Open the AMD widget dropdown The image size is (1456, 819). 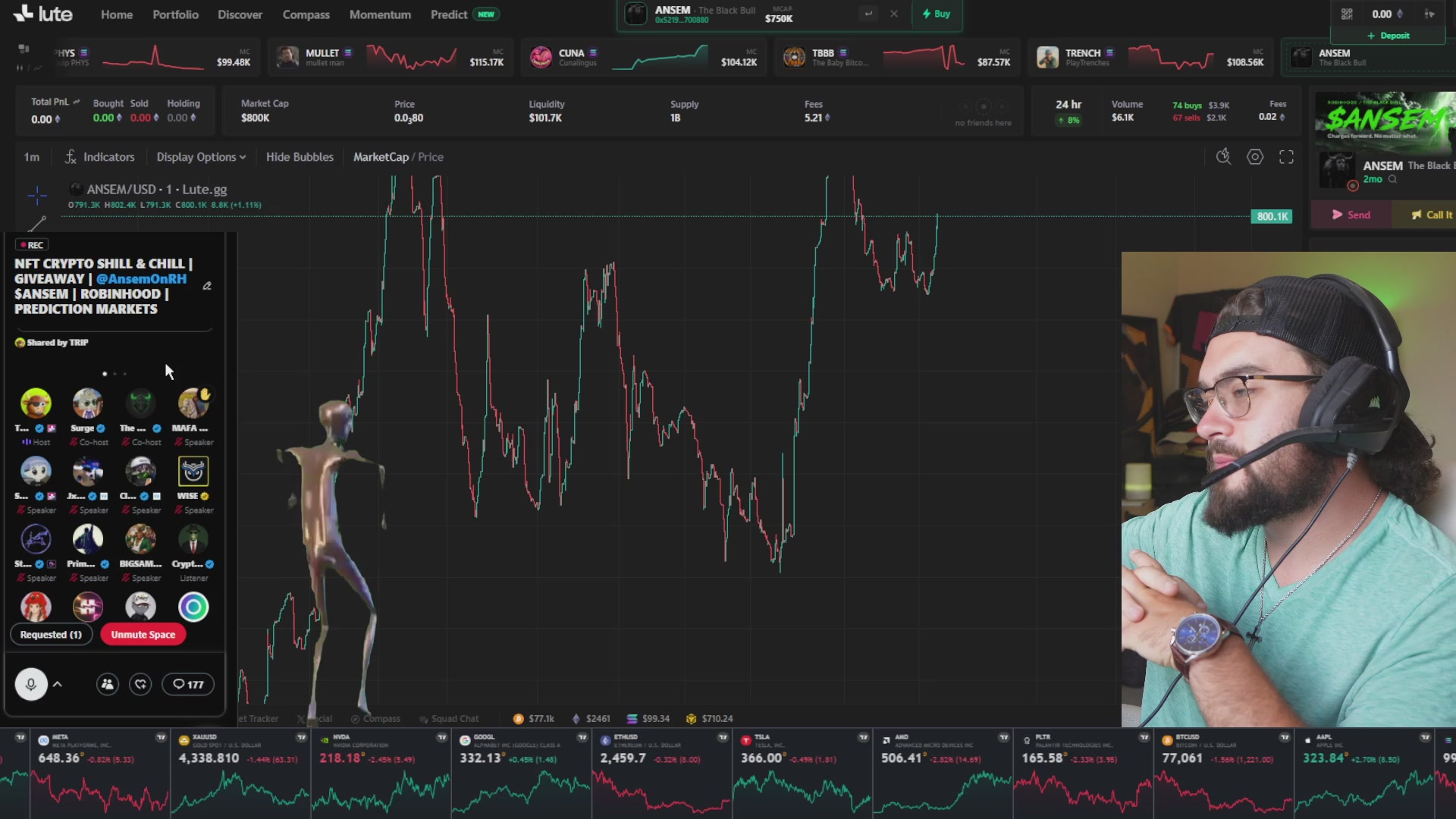click(1004, 737)
